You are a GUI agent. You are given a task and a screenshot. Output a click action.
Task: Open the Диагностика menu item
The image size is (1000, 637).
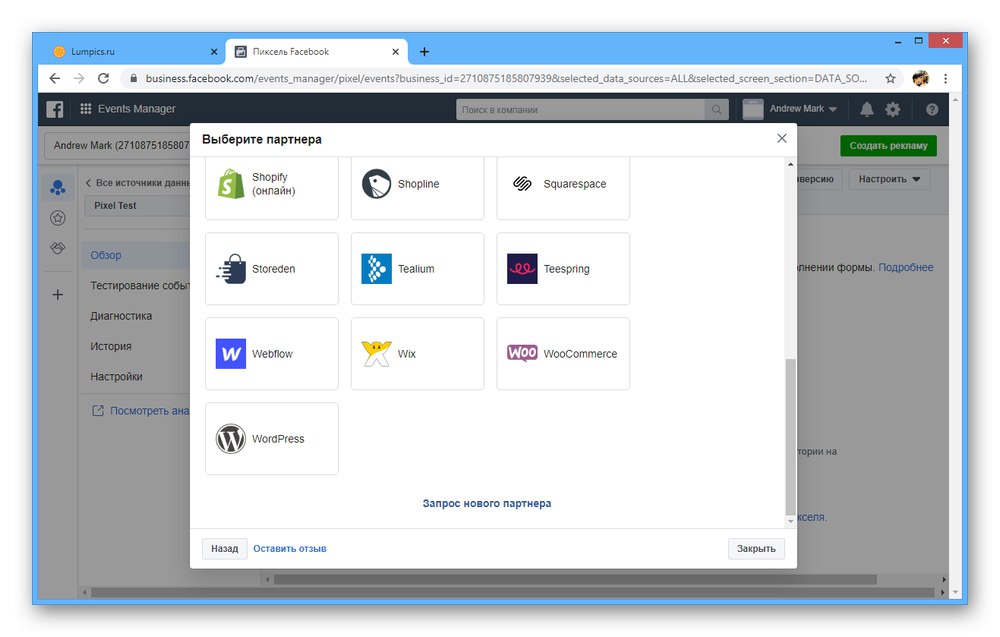pos(121,316)
